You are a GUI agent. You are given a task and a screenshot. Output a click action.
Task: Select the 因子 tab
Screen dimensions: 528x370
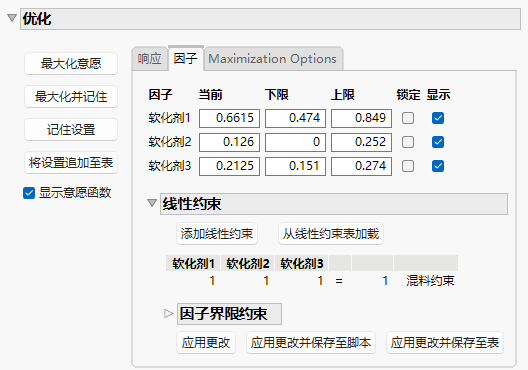click(186, 58)
